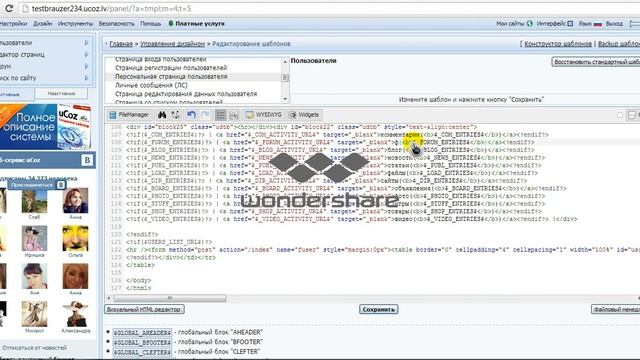Viewport: 640px width, 360px height.
Task: Open FileManager in editor toolbar
Action: tap(129, 115)
